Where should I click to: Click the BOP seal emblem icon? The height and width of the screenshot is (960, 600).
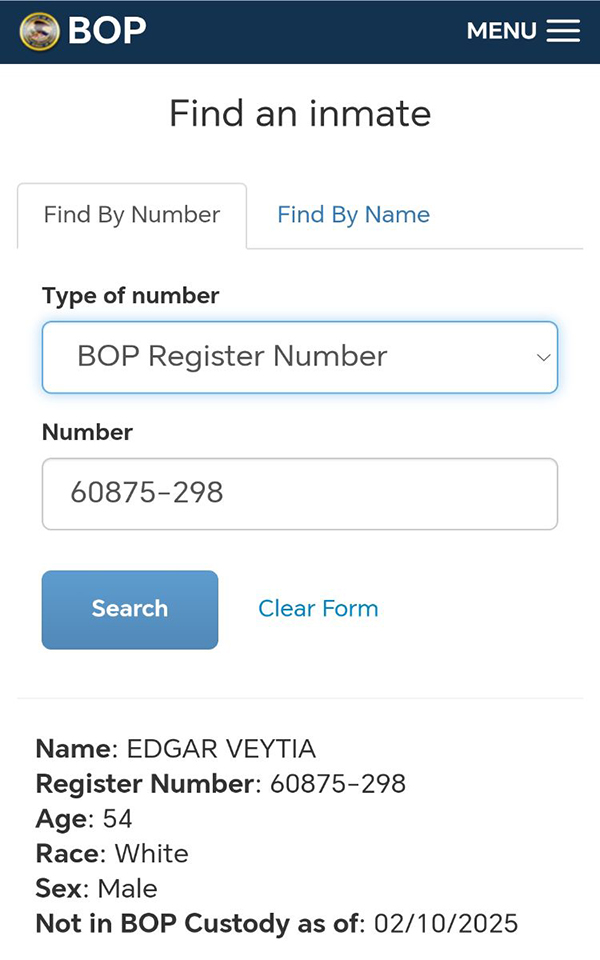pyautogui.click(x=40, y=31)
